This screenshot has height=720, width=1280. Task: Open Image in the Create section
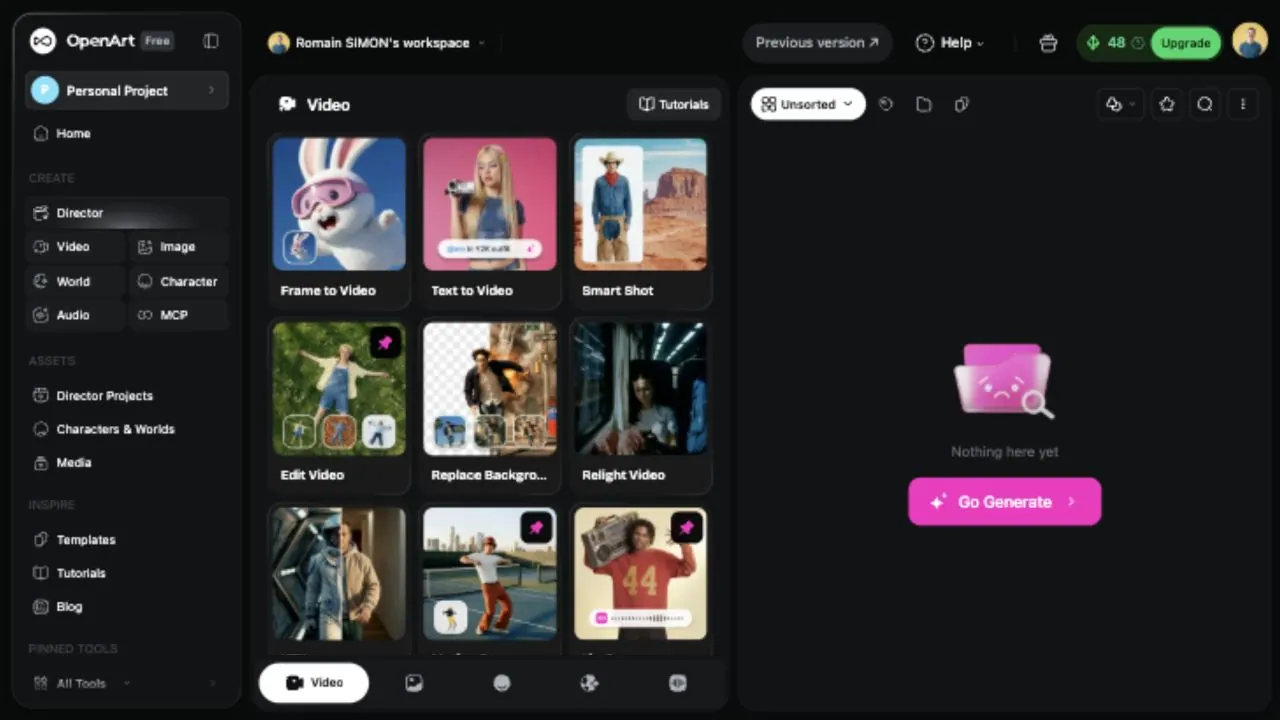coord(179,247)
